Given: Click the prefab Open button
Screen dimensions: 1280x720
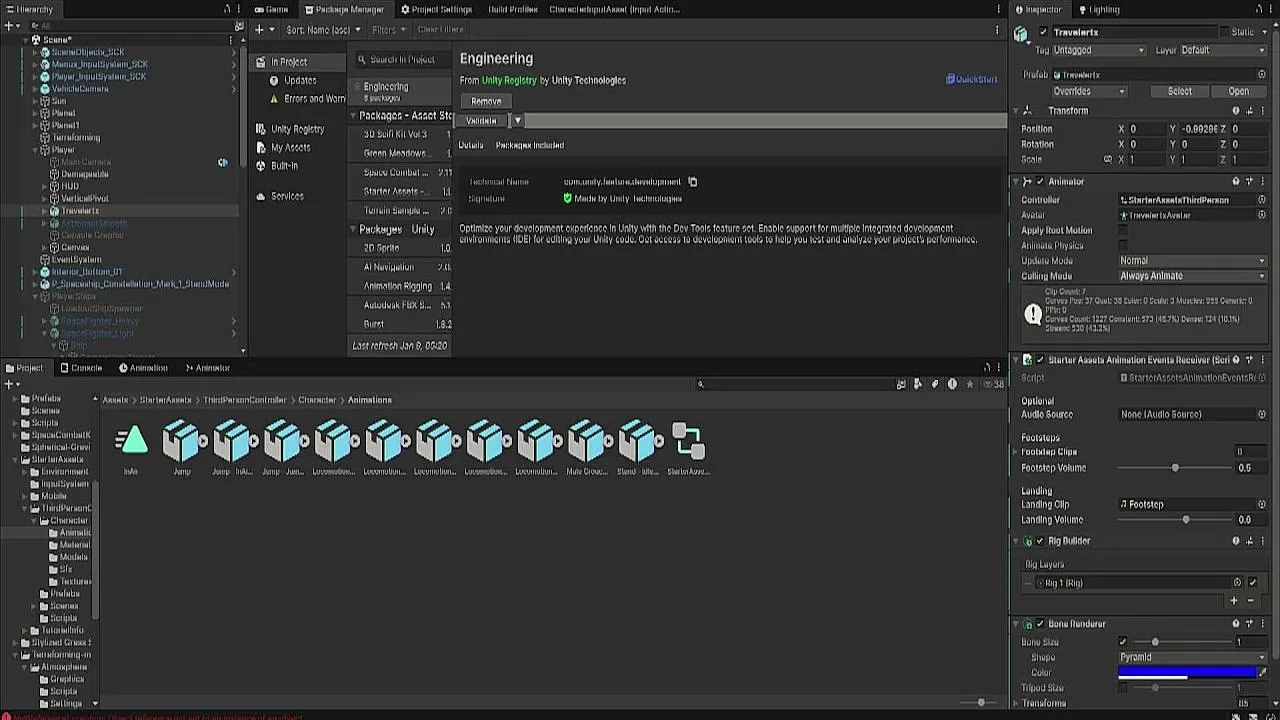Looking at the screenshot, I should [x=1238, y=91].
